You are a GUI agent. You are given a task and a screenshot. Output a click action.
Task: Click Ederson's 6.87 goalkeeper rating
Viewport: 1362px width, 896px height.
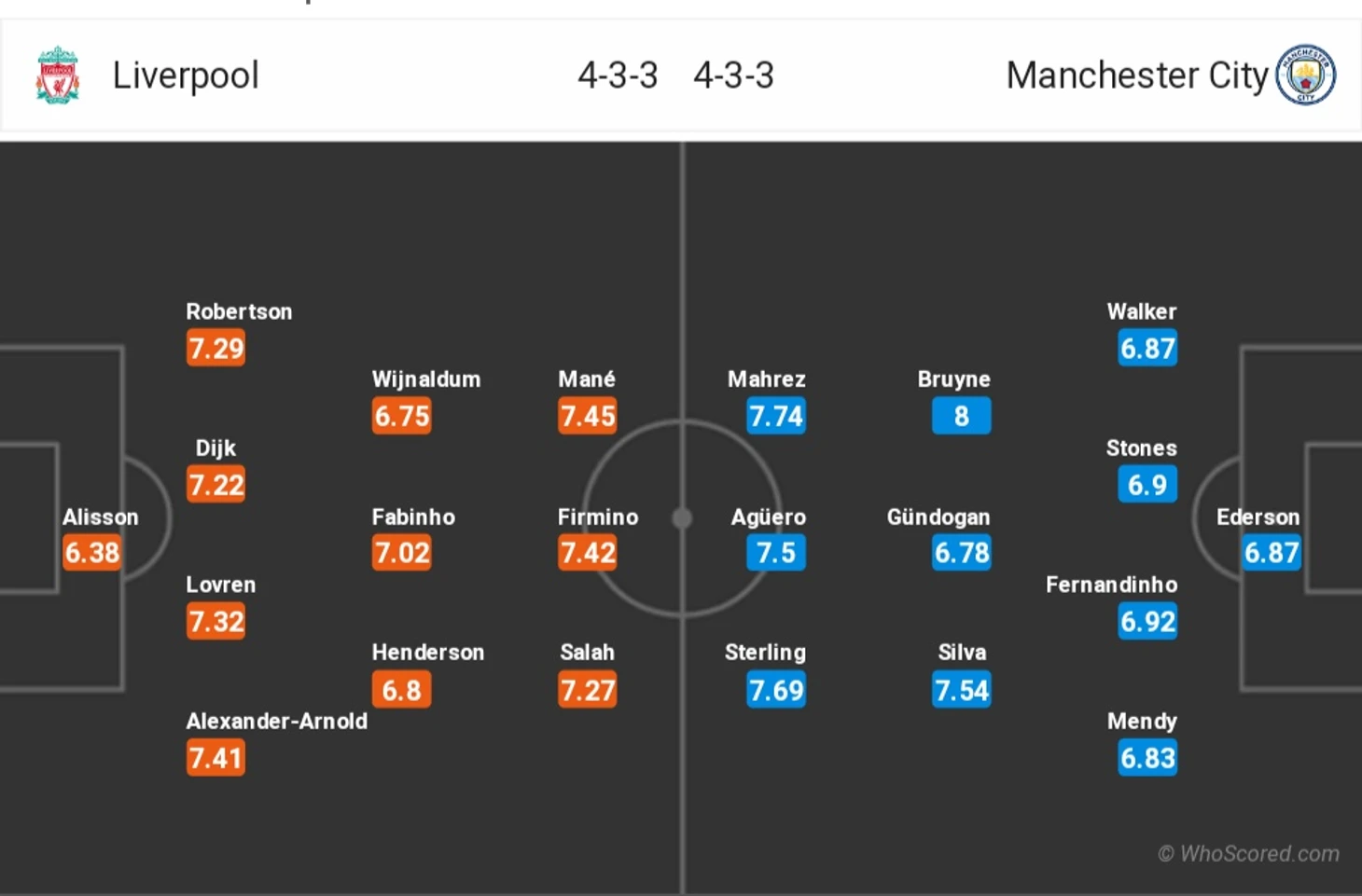pyautogui.click(x=1272, y=553)
